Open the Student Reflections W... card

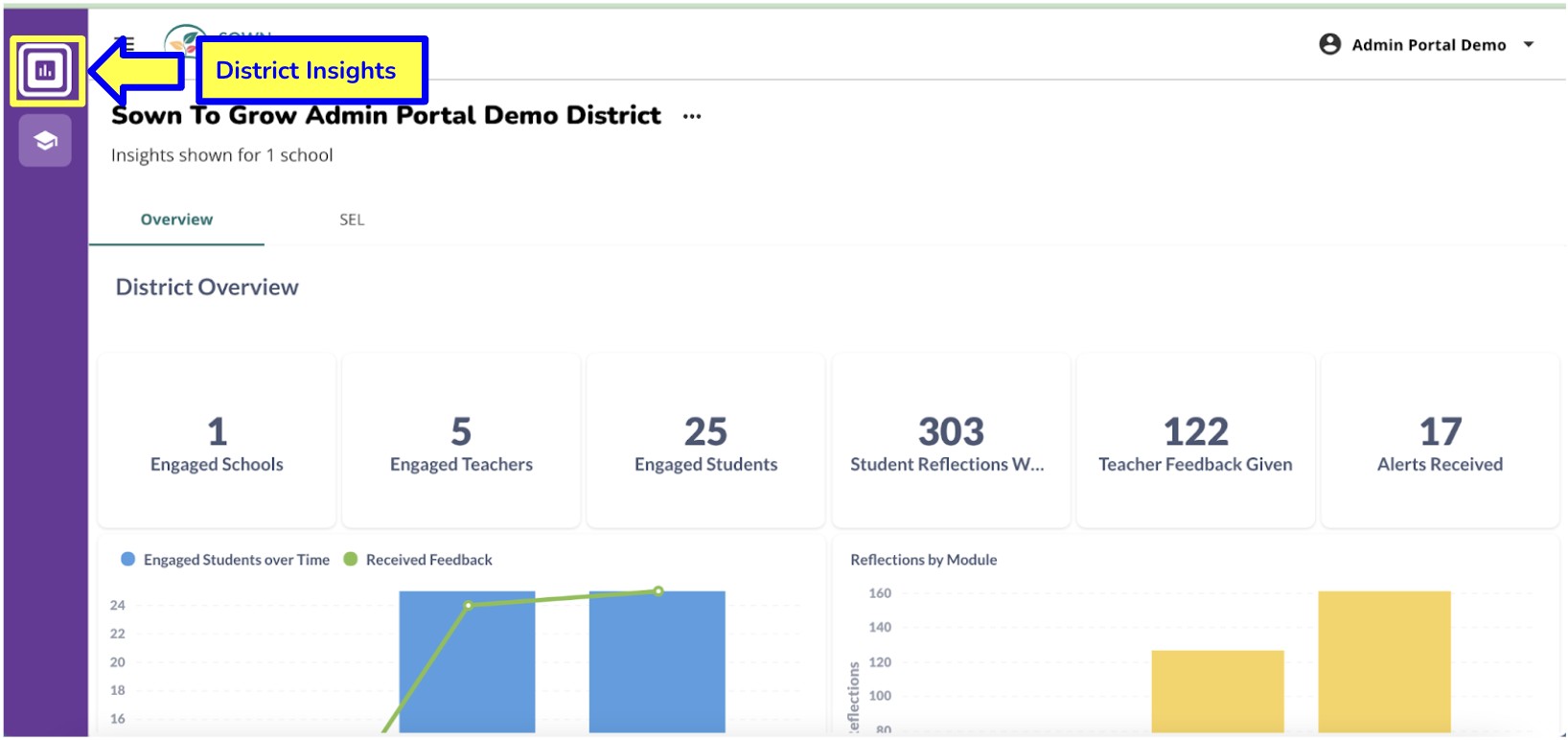(951, 440)
